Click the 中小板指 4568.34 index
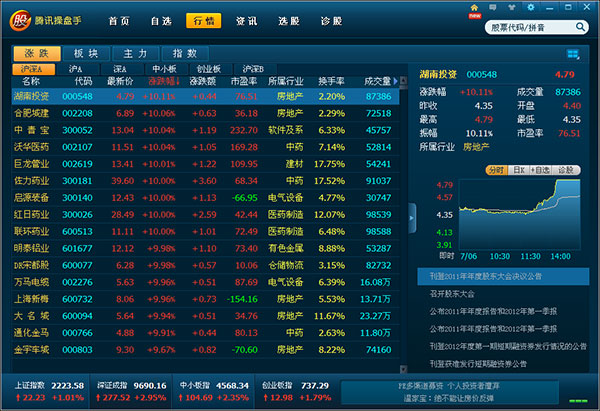Viewport: 600px width, 411px height. [x=214, y=391]
